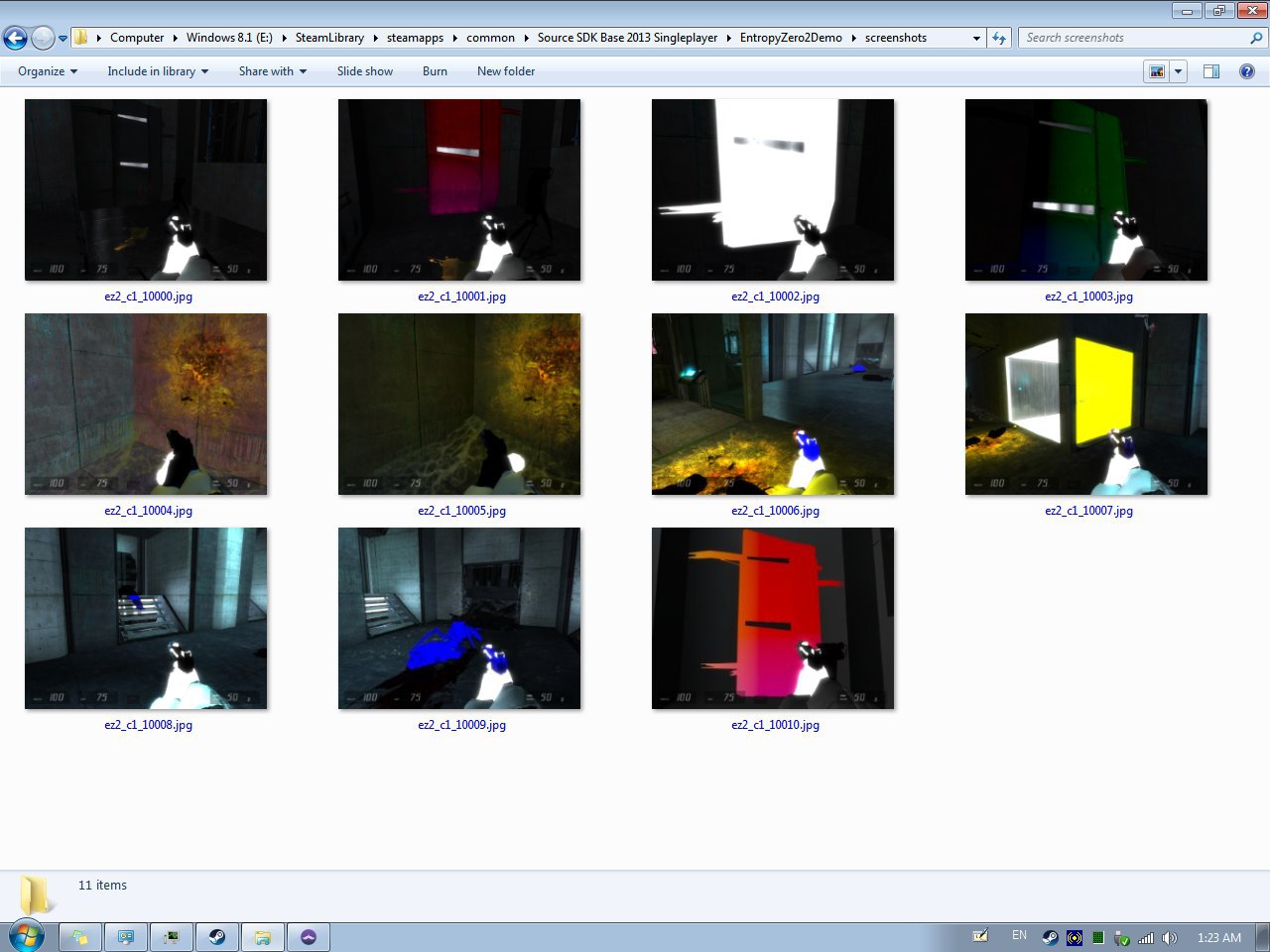Click the green grid tray icon

[x=1098, y=937]
